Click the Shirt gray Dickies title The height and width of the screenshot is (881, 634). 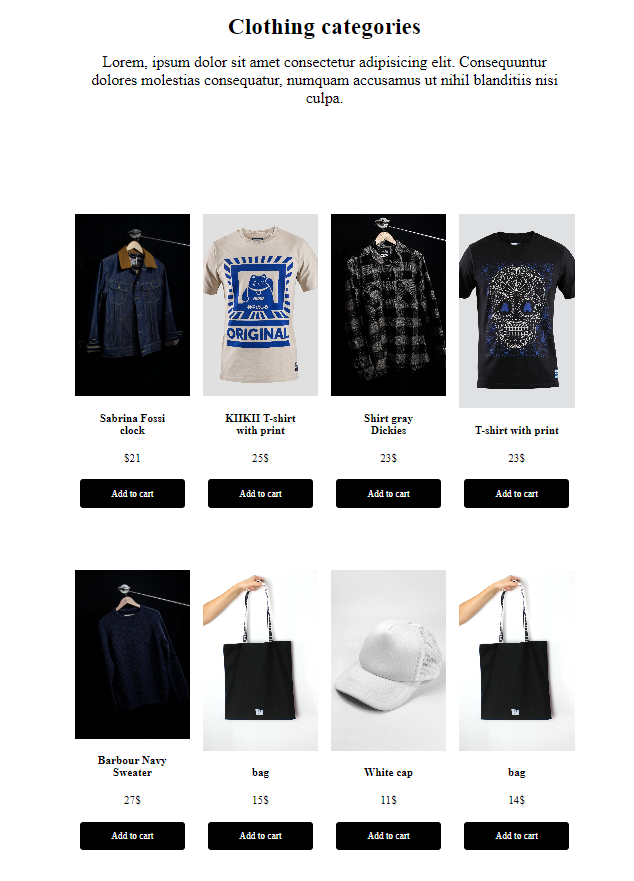388,424
